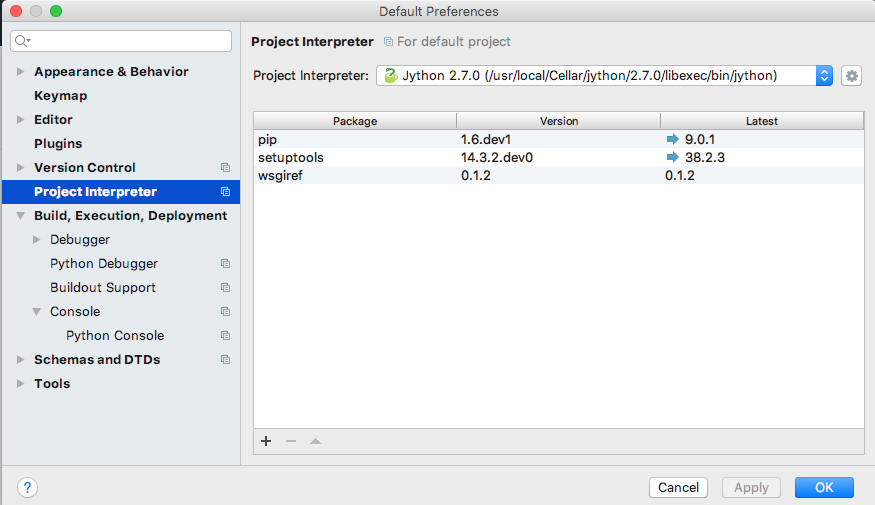Select the pip package row
Viewport: 875px width, 505px height.
point(559,139)
